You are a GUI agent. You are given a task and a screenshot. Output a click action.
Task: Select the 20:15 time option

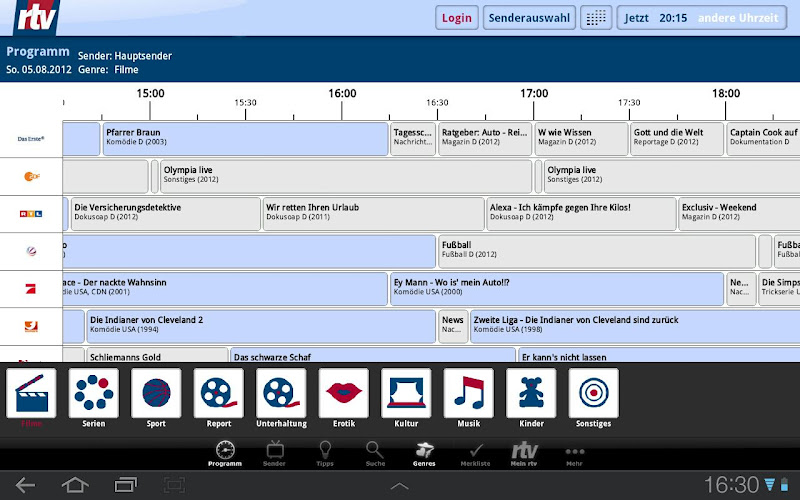click(x=673, y=18)
